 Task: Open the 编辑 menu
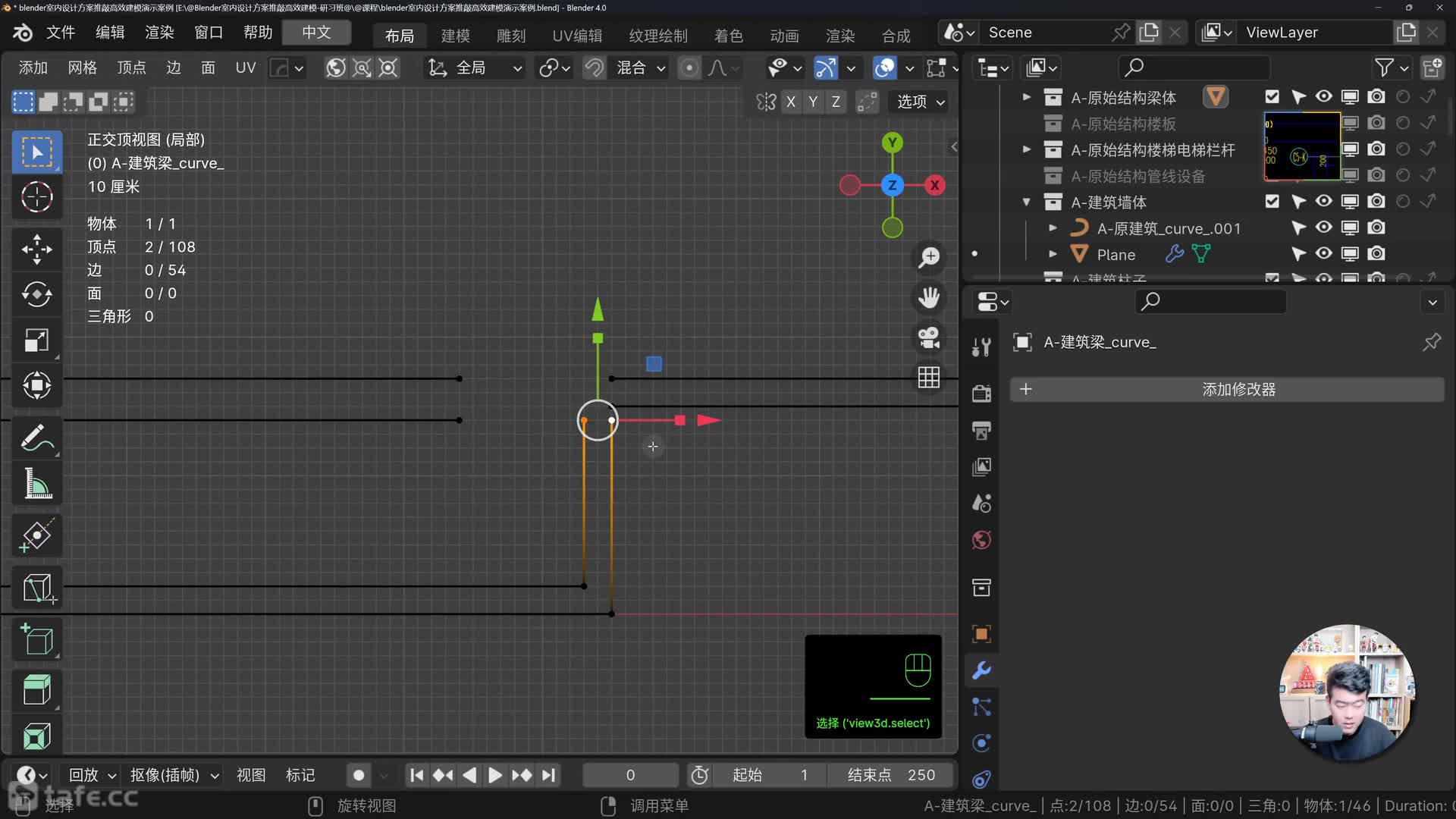[x=110, y=33]
